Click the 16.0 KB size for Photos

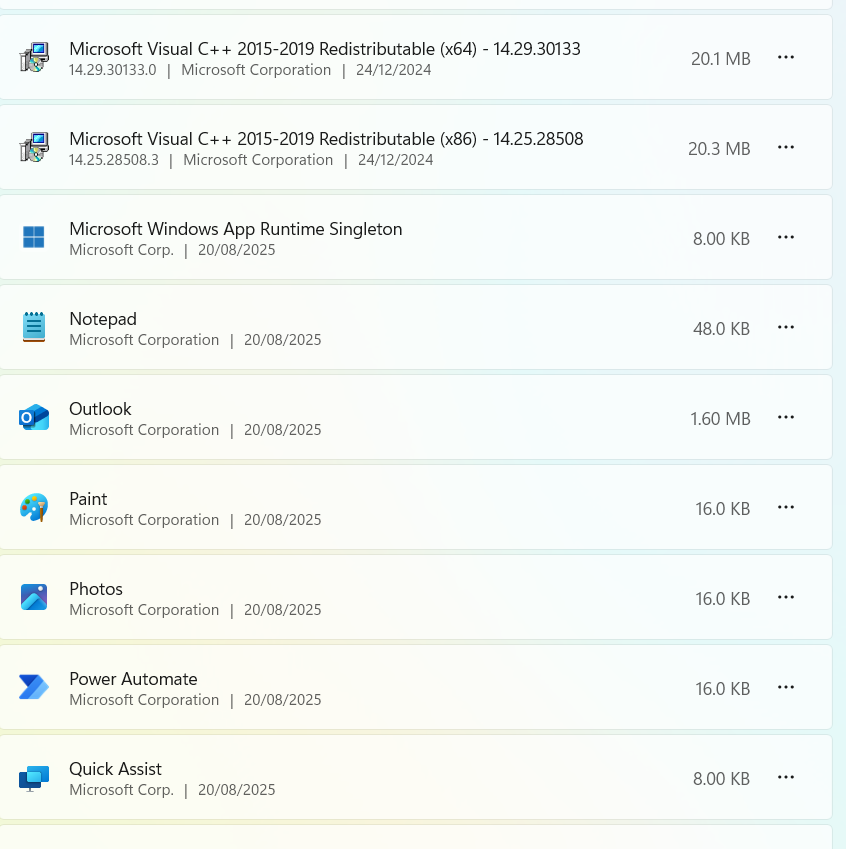[723, 598]
